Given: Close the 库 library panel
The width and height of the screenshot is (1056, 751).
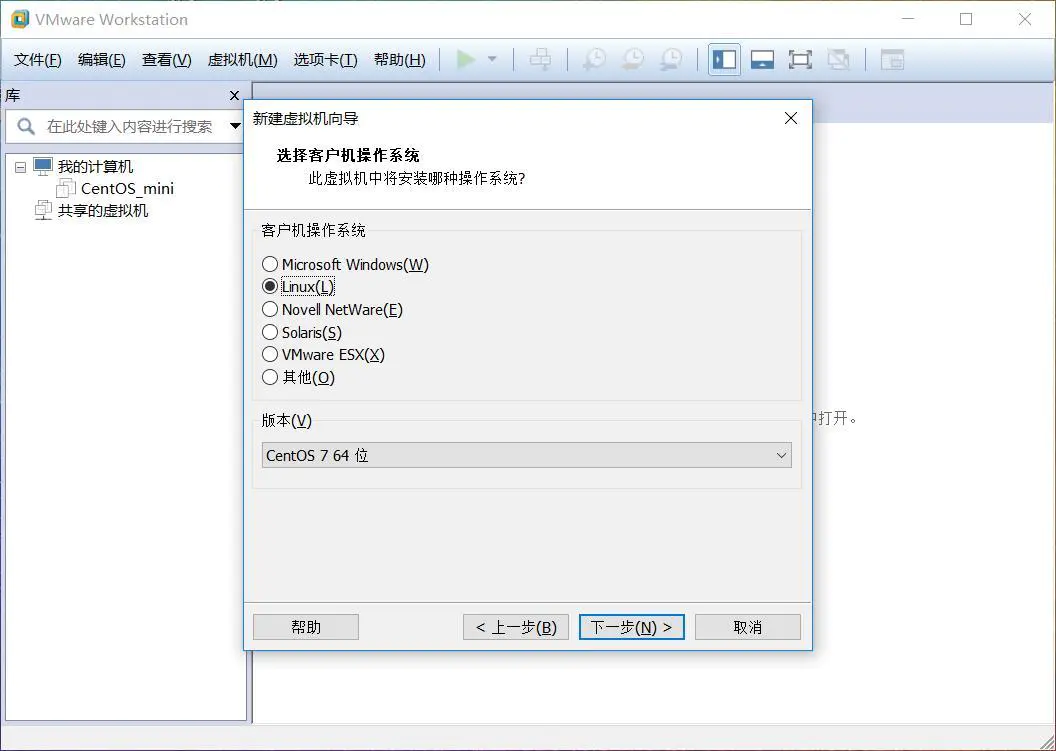Looking at the screenshot, I should click(234, 96).
